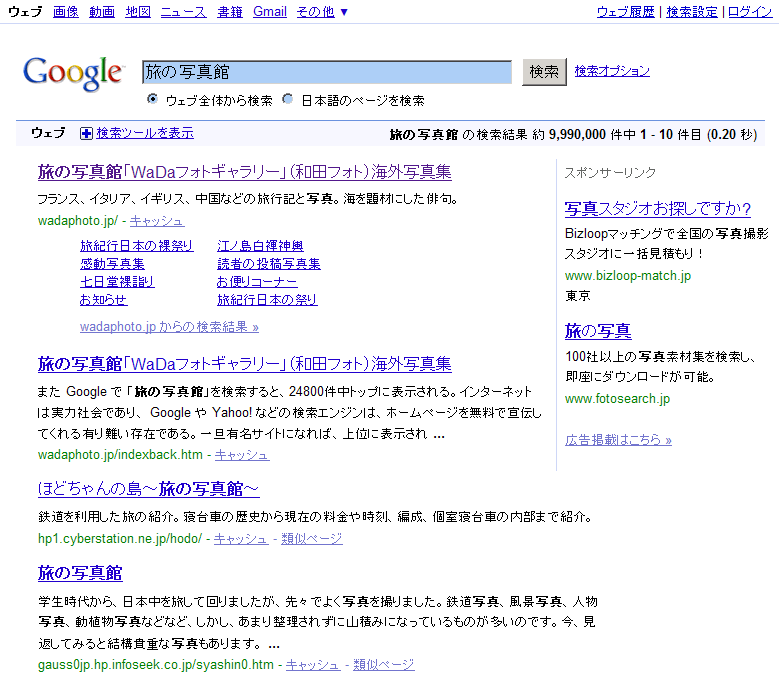Select 日本語のページを検索 radio button
The height and width of the screenshot is (680, 779).
[x=288, y=99]
